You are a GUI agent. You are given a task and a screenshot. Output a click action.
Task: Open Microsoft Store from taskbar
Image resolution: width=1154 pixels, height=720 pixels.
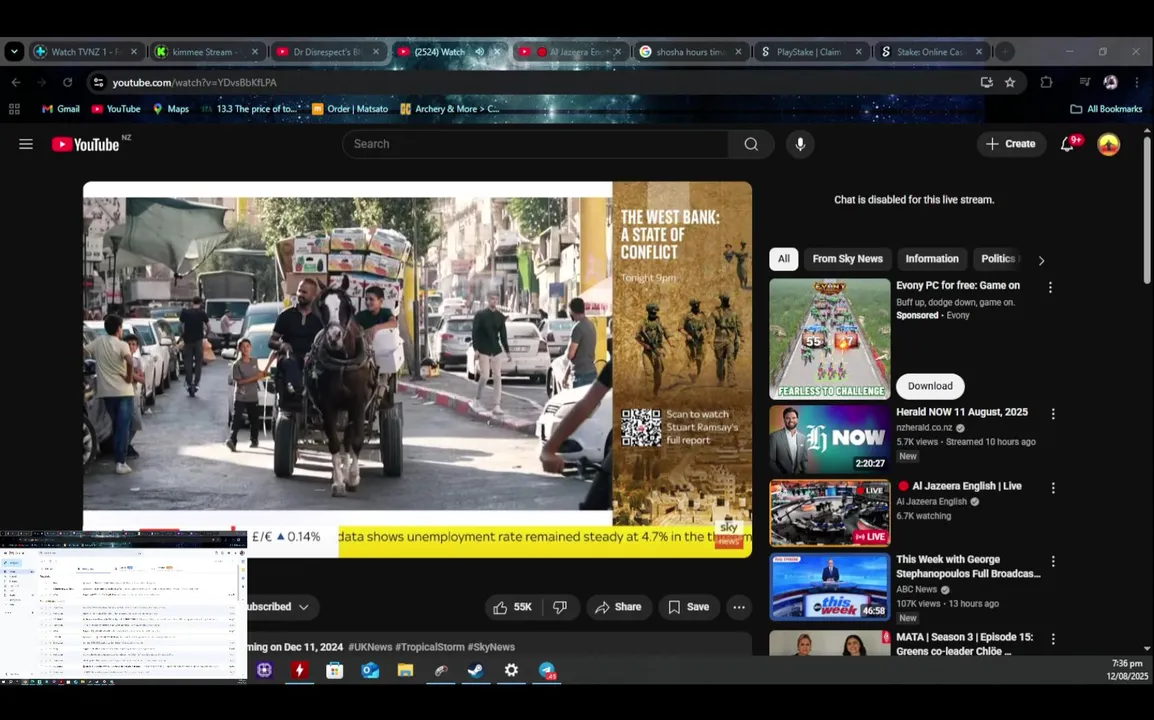point(335,670)
